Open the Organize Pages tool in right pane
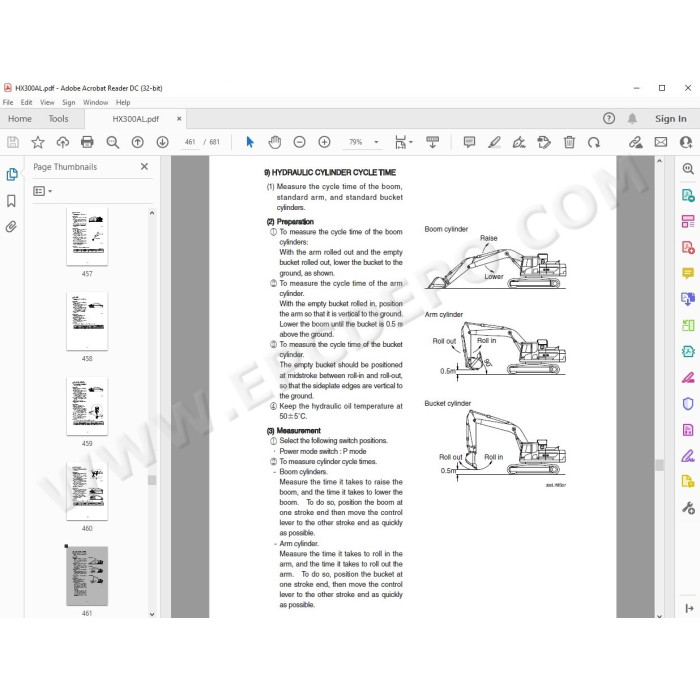The width and height of the screenshot is (700, 700). coord(688,221)
